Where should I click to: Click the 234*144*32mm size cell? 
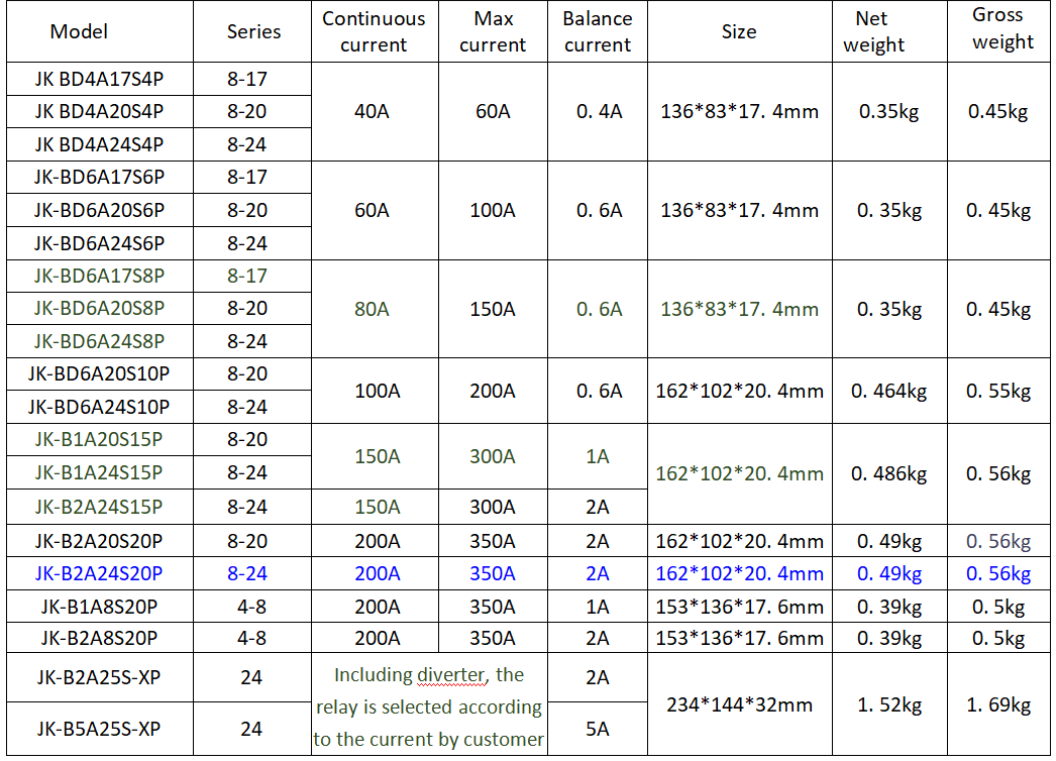tap(739, 705)
